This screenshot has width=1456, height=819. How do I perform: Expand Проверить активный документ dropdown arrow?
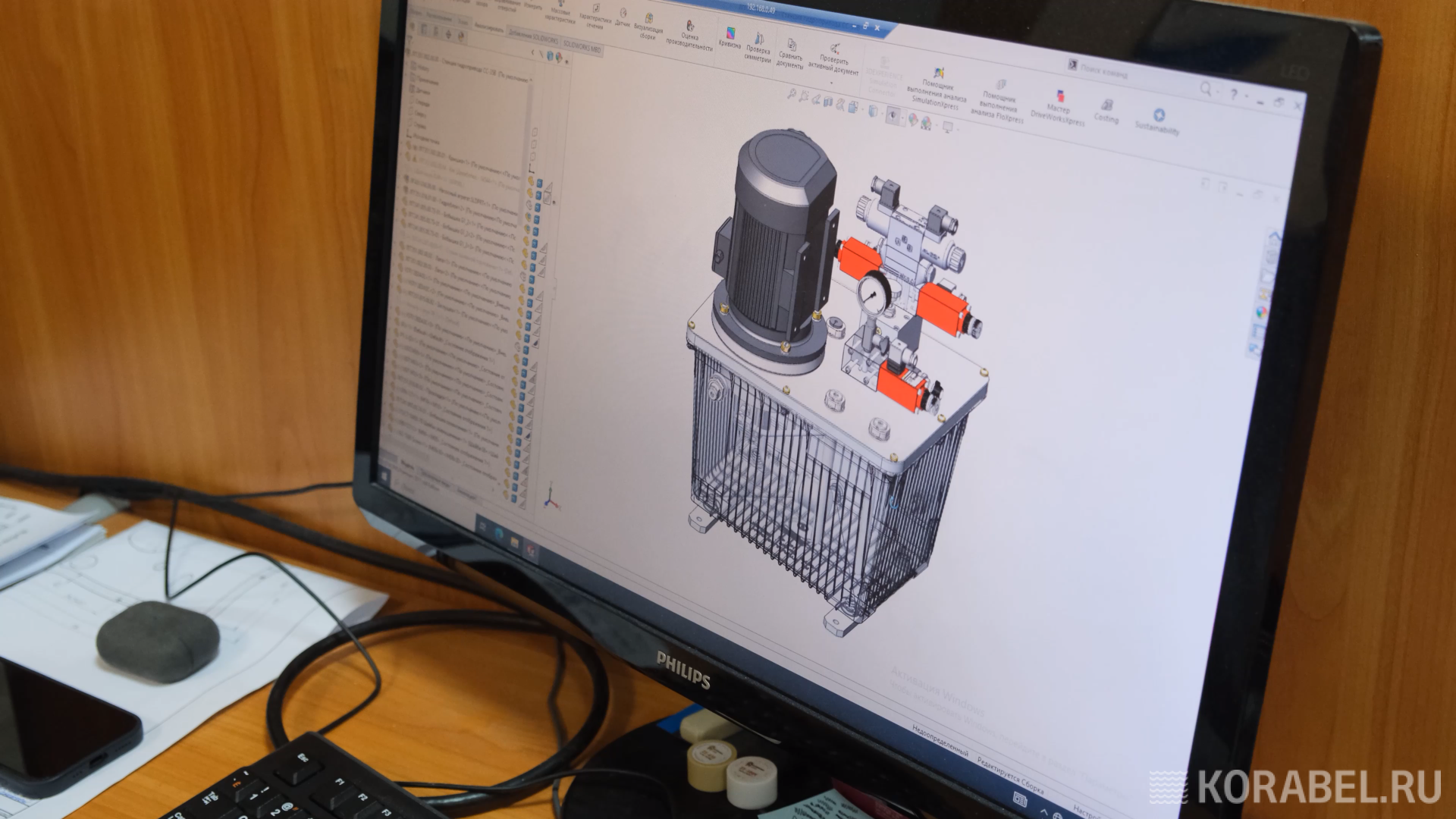coord(831,81)
